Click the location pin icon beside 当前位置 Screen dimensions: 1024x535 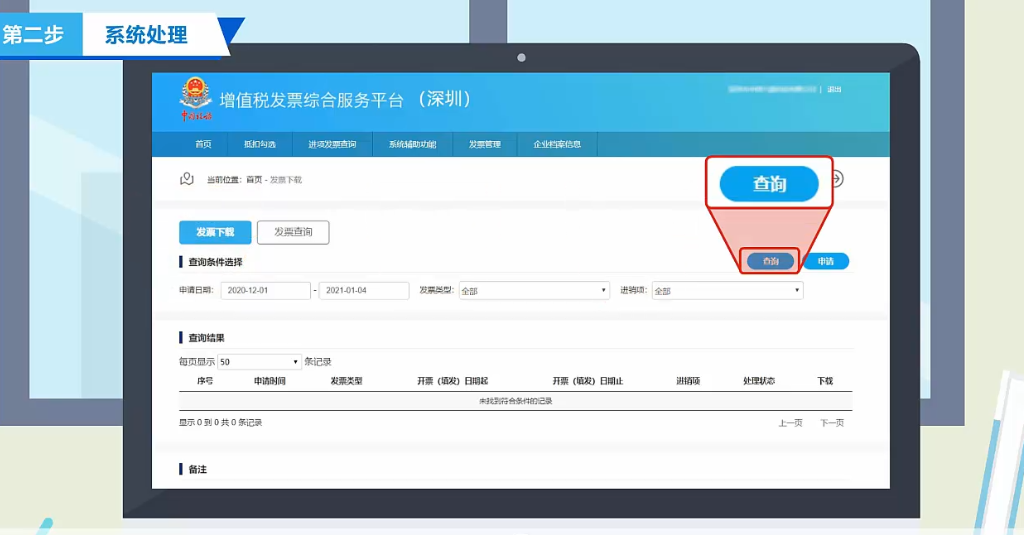[187, 178]
